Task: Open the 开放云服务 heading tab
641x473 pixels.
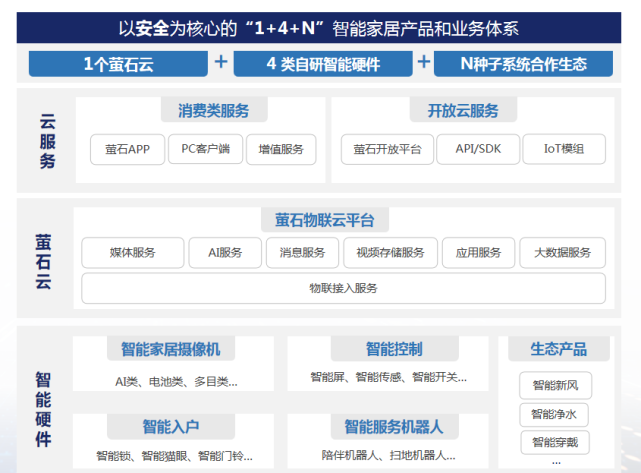Action: point(463,110)
